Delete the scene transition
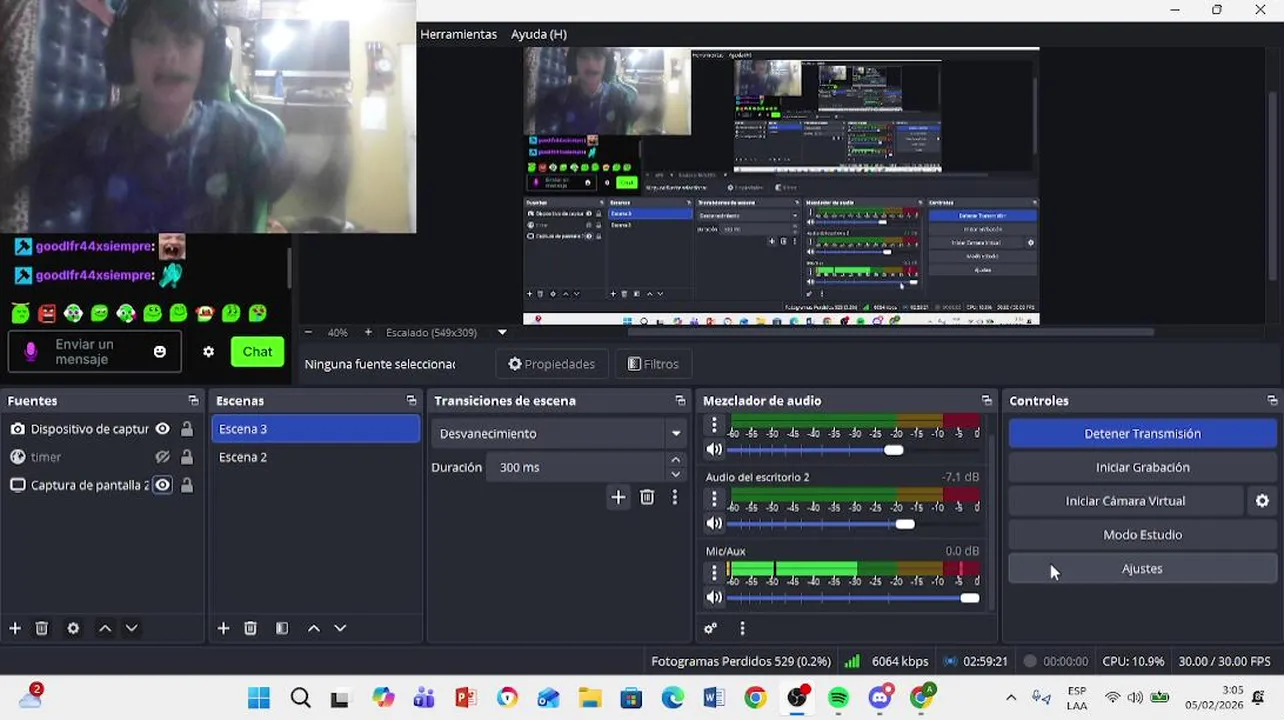This screenshot has height=720, width=1284. (647, 497)
